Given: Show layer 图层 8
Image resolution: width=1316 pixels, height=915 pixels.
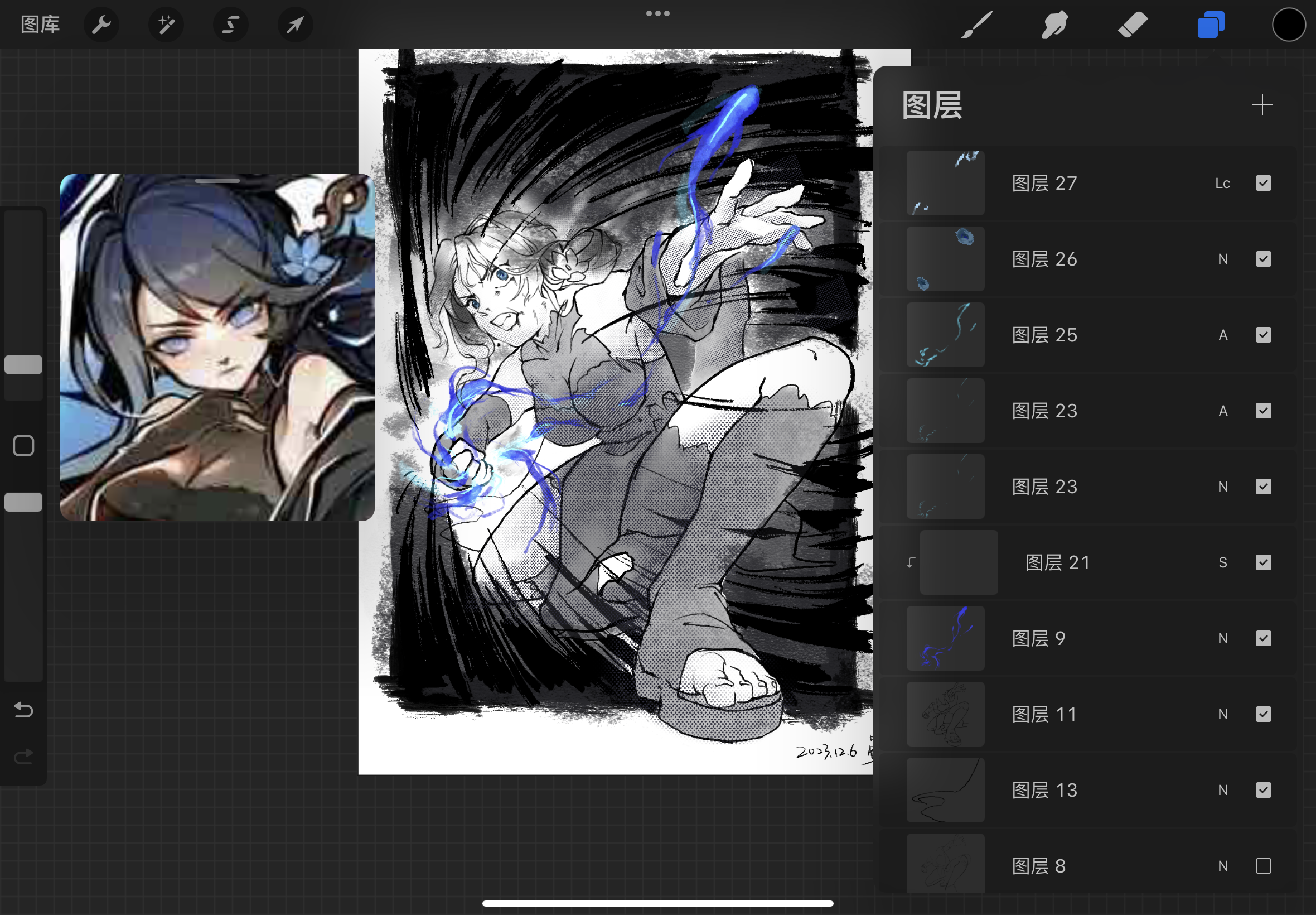Looking at the screenshot, I should (1262, 866).
